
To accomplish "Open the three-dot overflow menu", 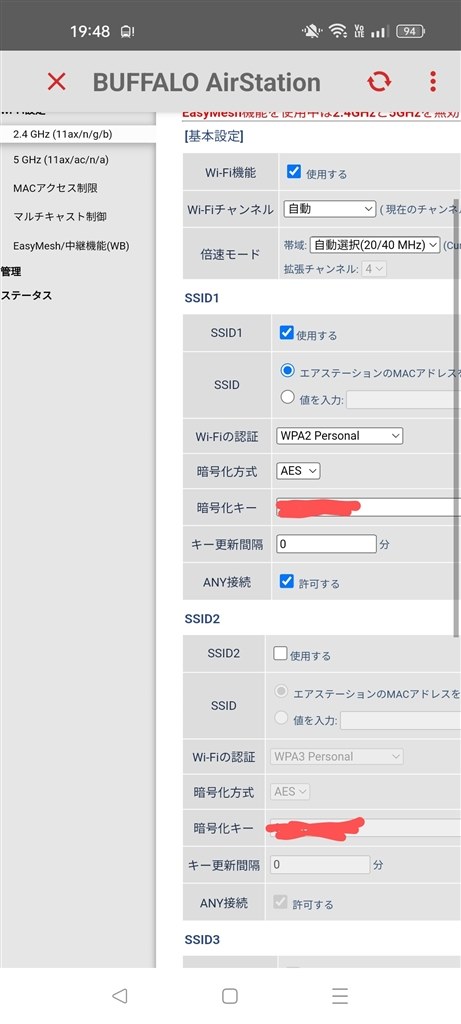I will click(432, 82).
